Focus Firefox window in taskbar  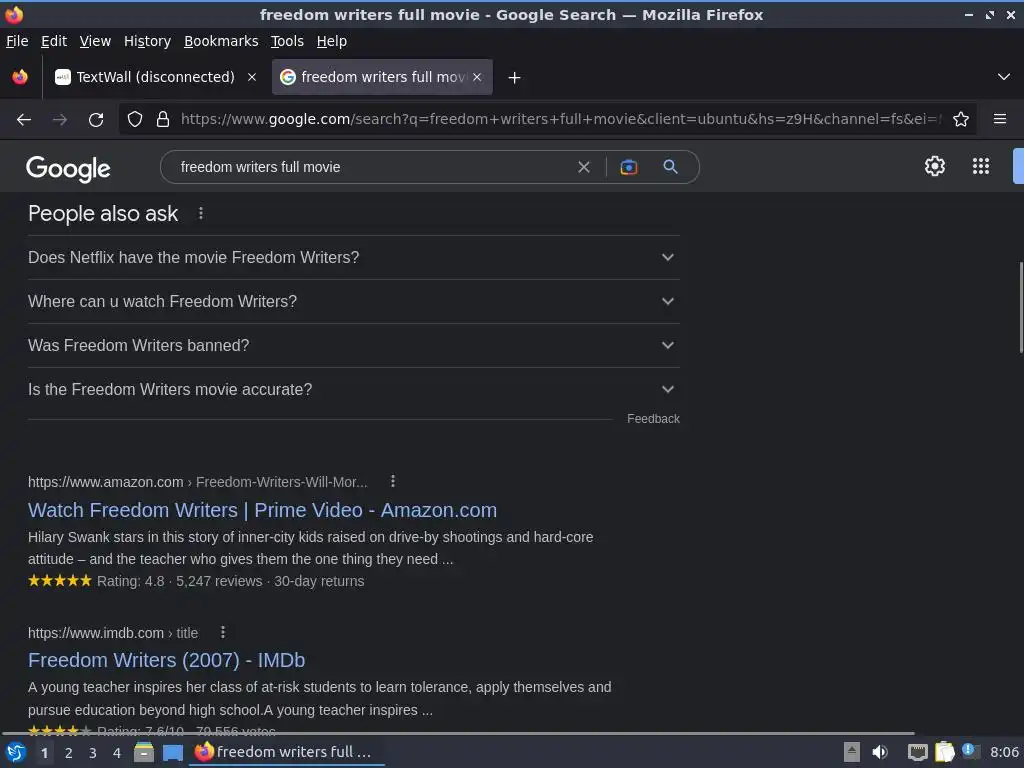tap(287, 752)
